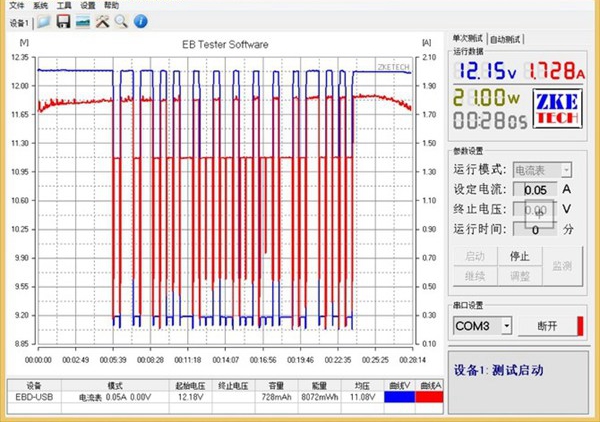Click the 停止 button
The width and height of the screenshot is (600, 422).
point(519,256)
